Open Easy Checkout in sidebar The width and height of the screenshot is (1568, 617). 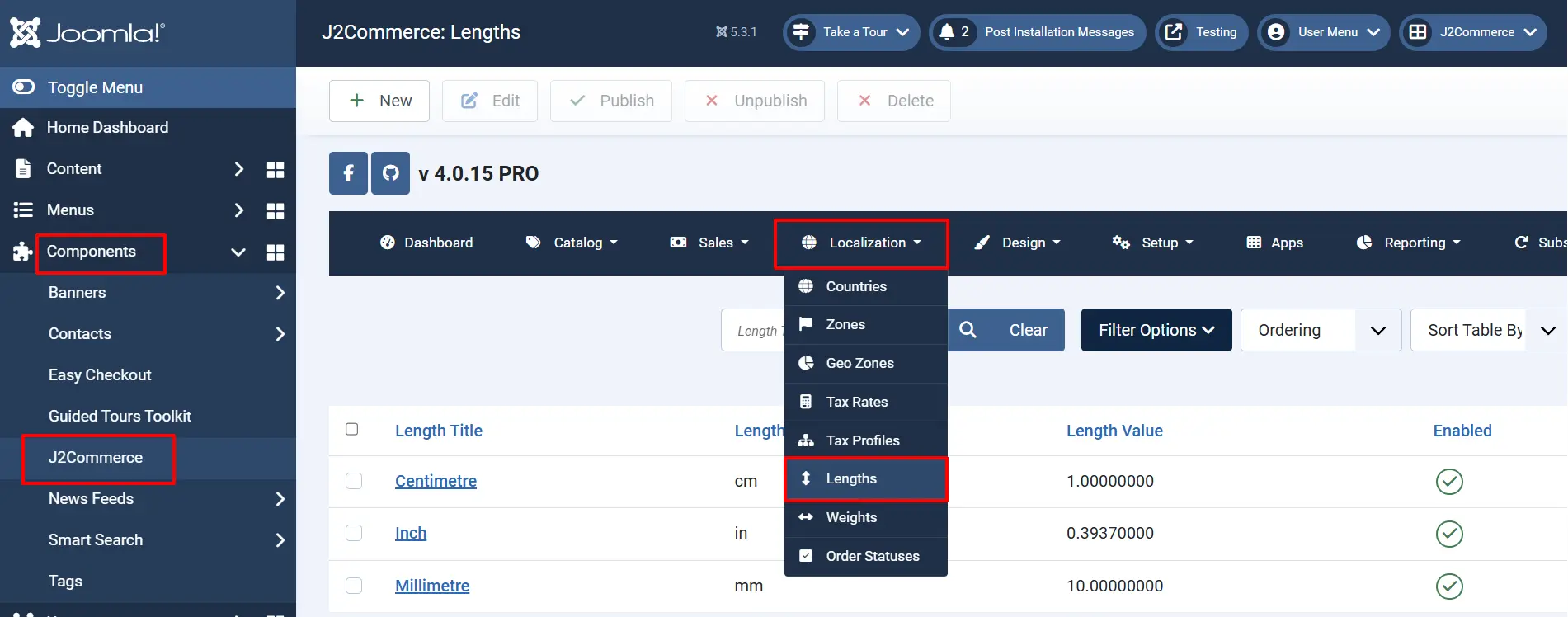(x=100, y=375)
